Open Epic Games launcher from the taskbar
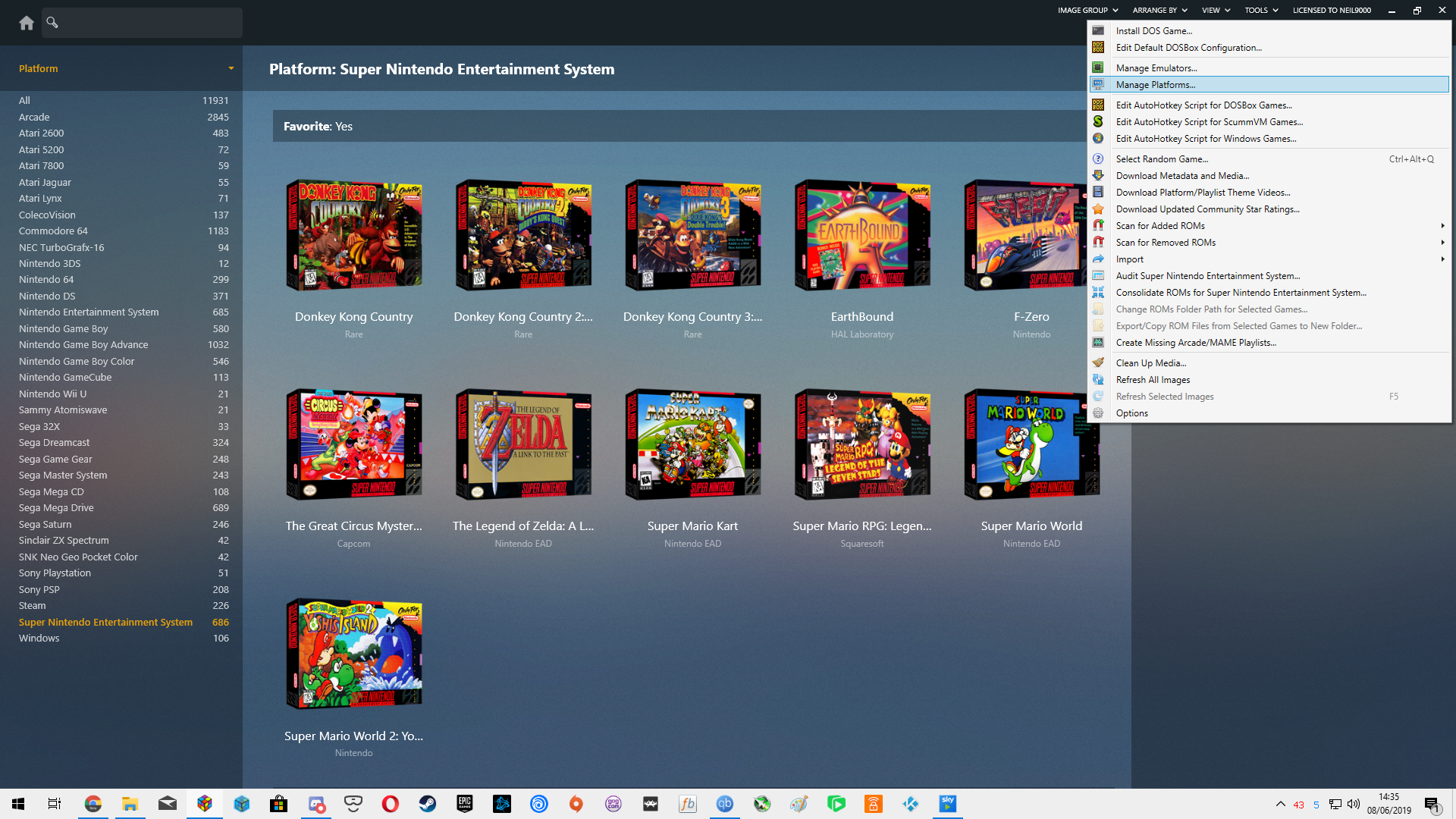This screenshot has width=1456, height=819. [465, 804]
